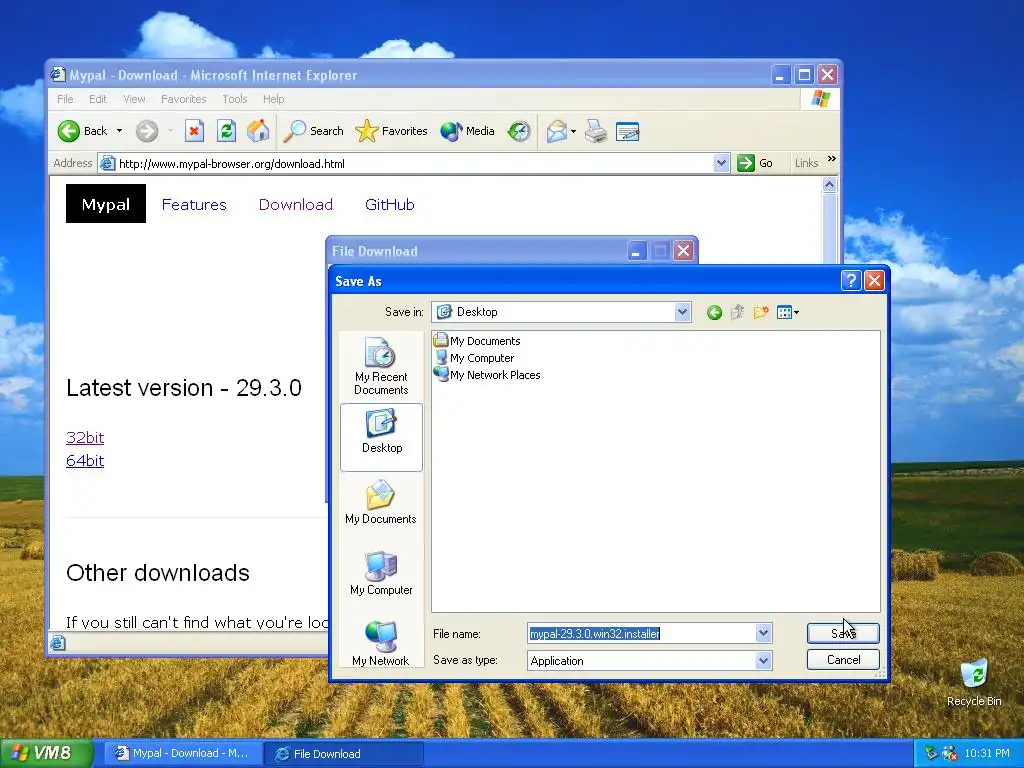Expand the Save in location dropdown
Screen dimensions: 1024x768
pos(682,312)
